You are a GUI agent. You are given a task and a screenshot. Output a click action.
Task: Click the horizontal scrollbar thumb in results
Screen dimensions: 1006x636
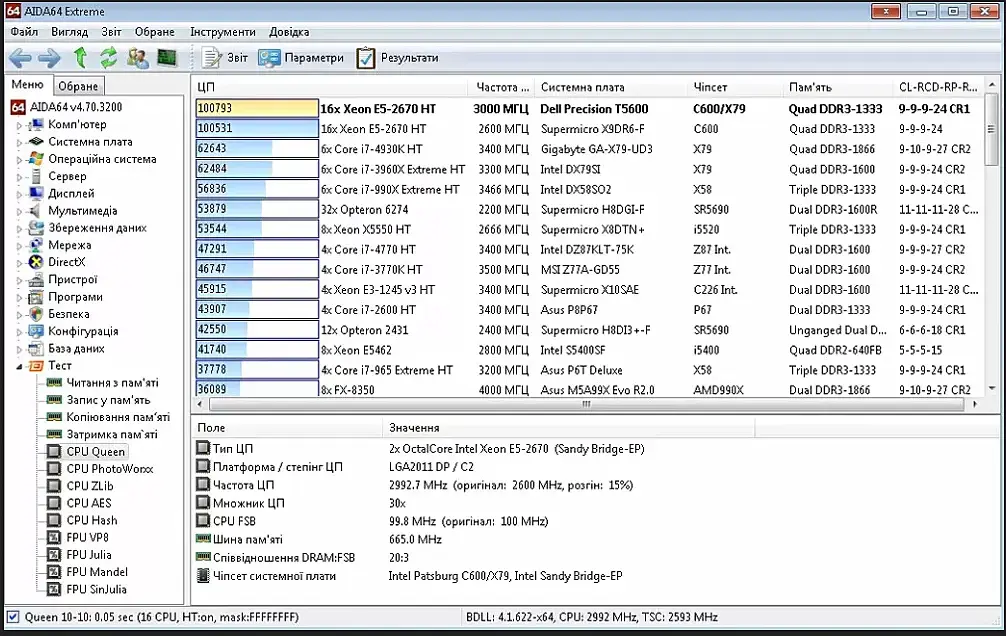586,404
